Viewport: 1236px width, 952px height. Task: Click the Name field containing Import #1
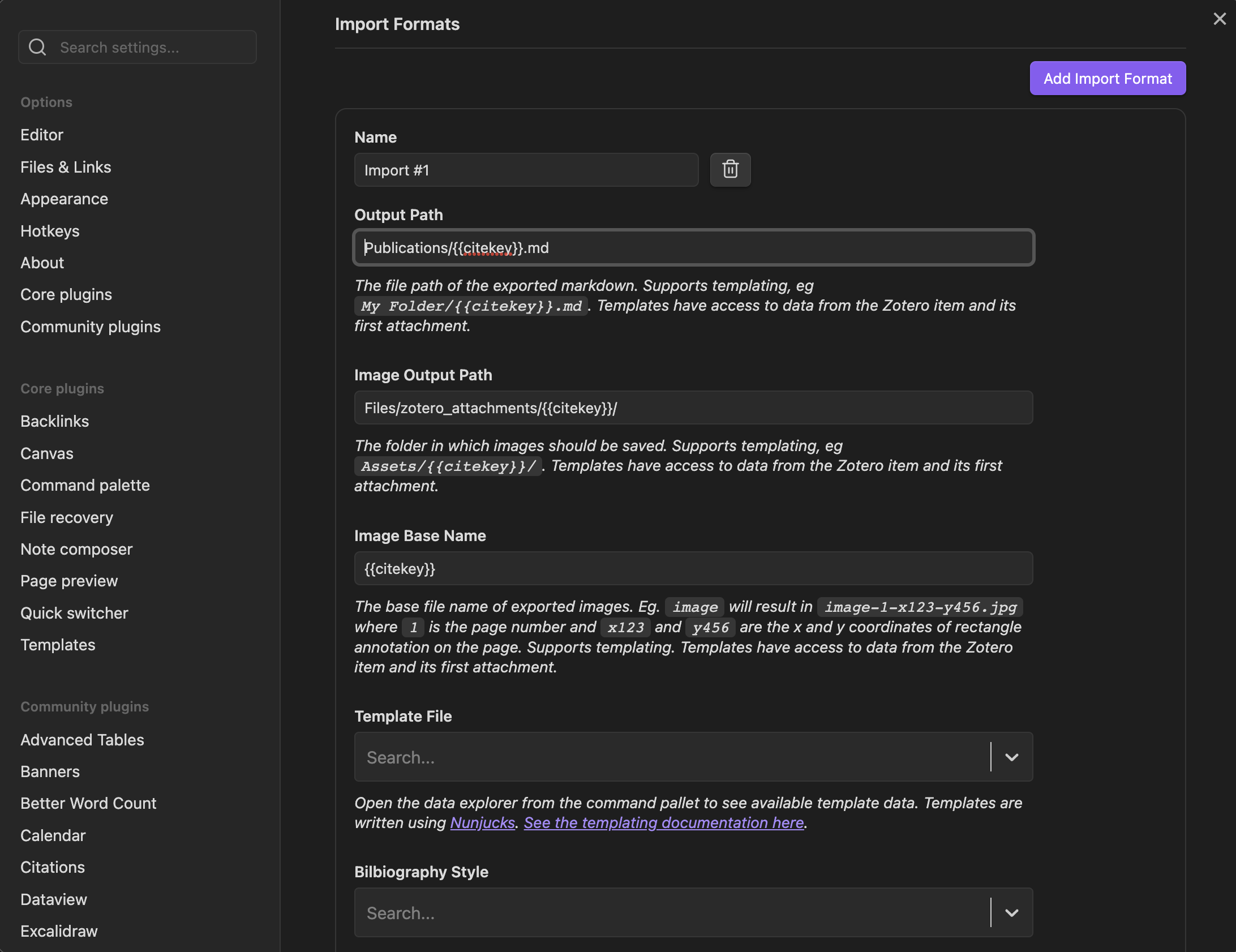[526, 170]
